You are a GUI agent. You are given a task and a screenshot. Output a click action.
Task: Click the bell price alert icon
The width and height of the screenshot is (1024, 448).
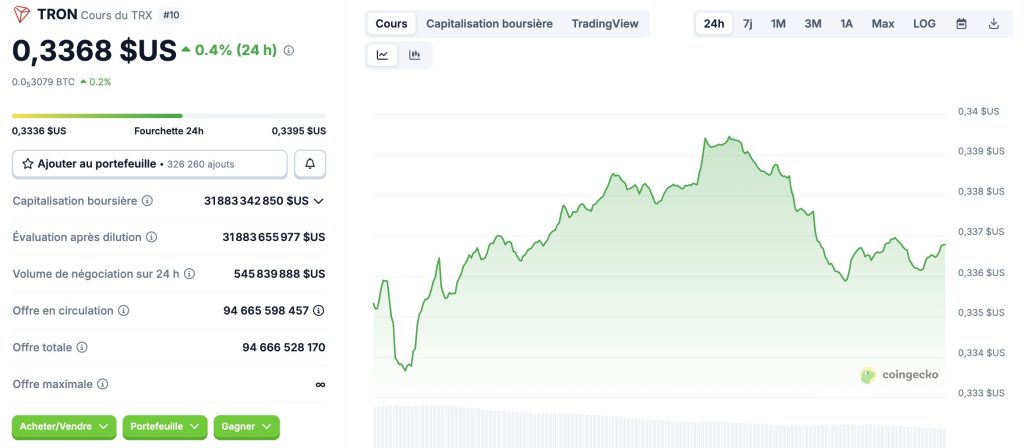click(310, 163)
